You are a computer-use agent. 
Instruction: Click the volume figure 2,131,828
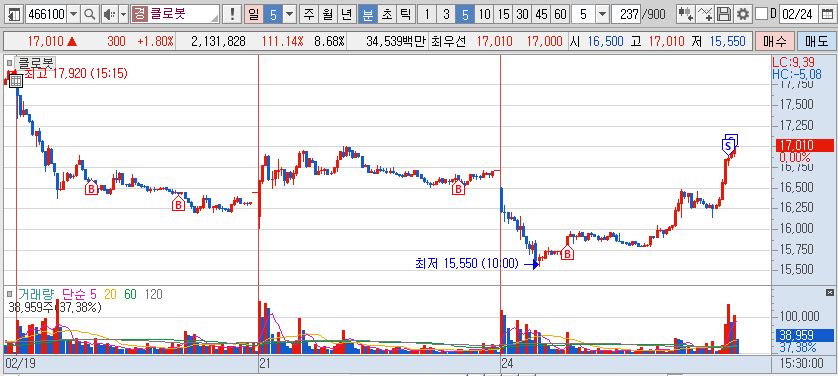[x=218, y=42]
